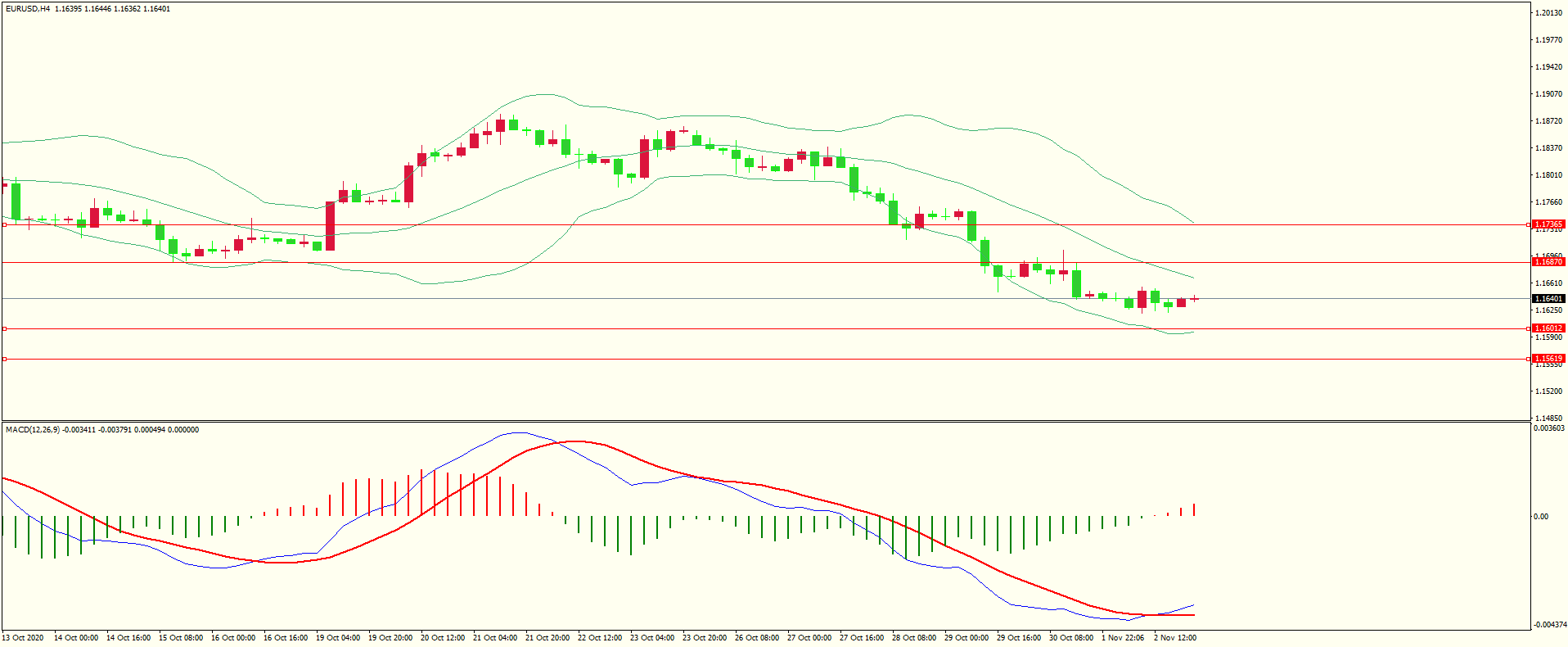Viewport: 1568px width, 647px height.
Task: Select the 1.16012 red price label
Action: pos(1548,328)
